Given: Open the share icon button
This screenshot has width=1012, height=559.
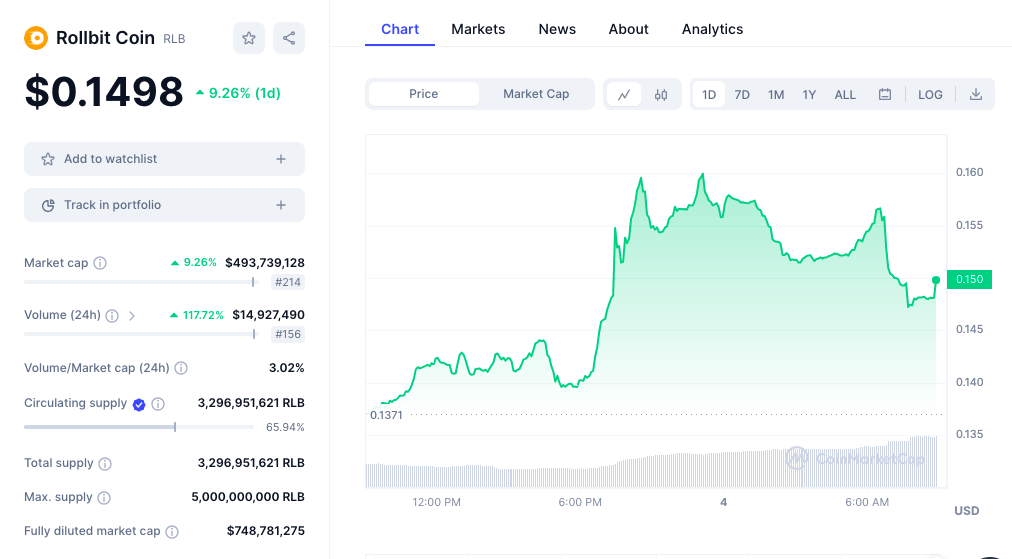Looking at the screenshot, I should point(289,38).
